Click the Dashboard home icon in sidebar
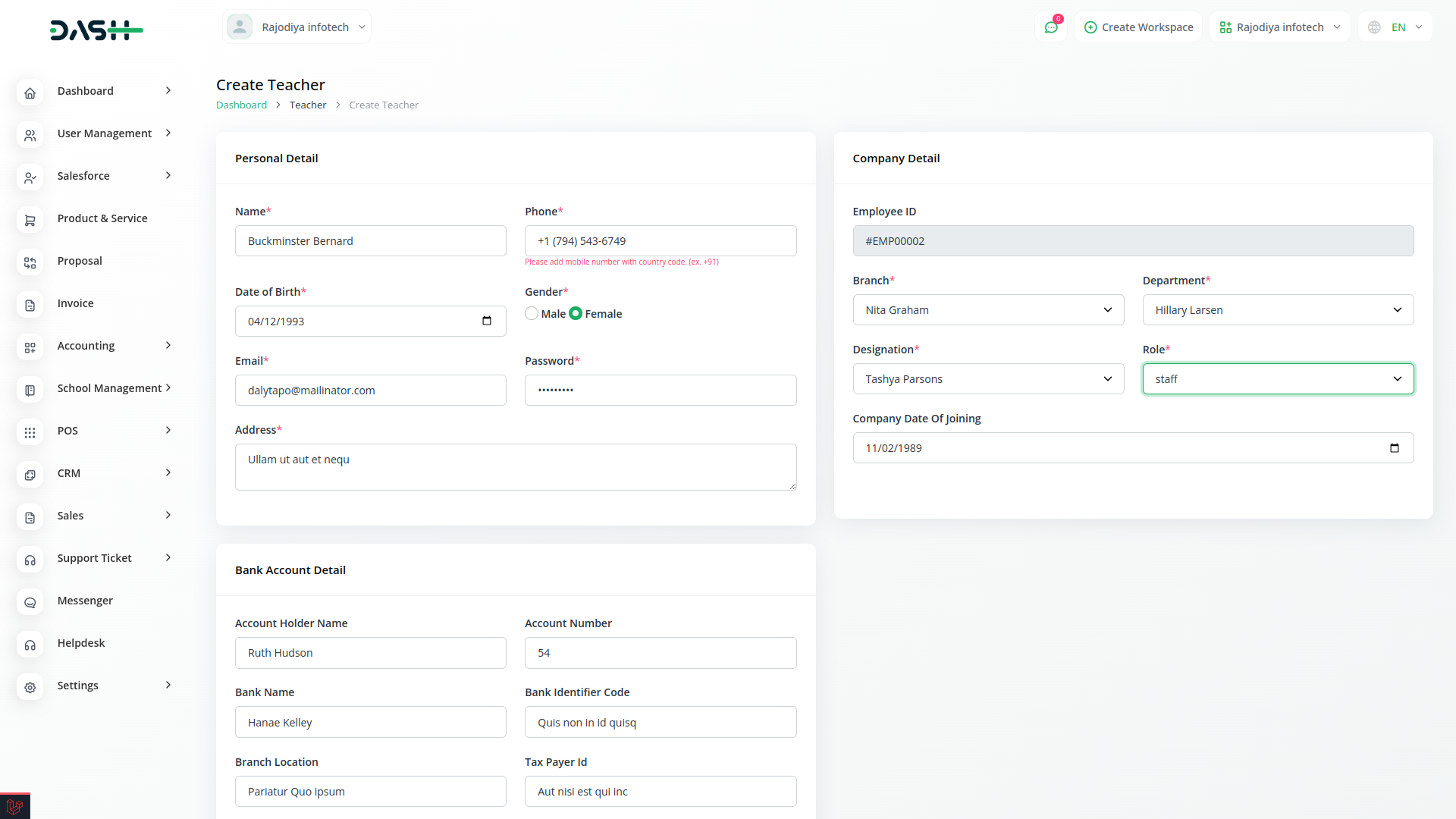 point(30,93)
